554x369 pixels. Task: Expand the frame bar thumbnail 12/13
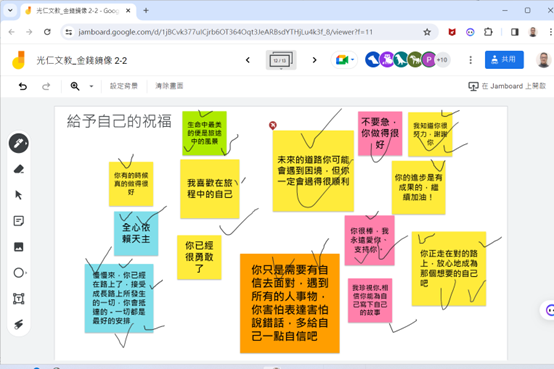[x=281, y=60]
